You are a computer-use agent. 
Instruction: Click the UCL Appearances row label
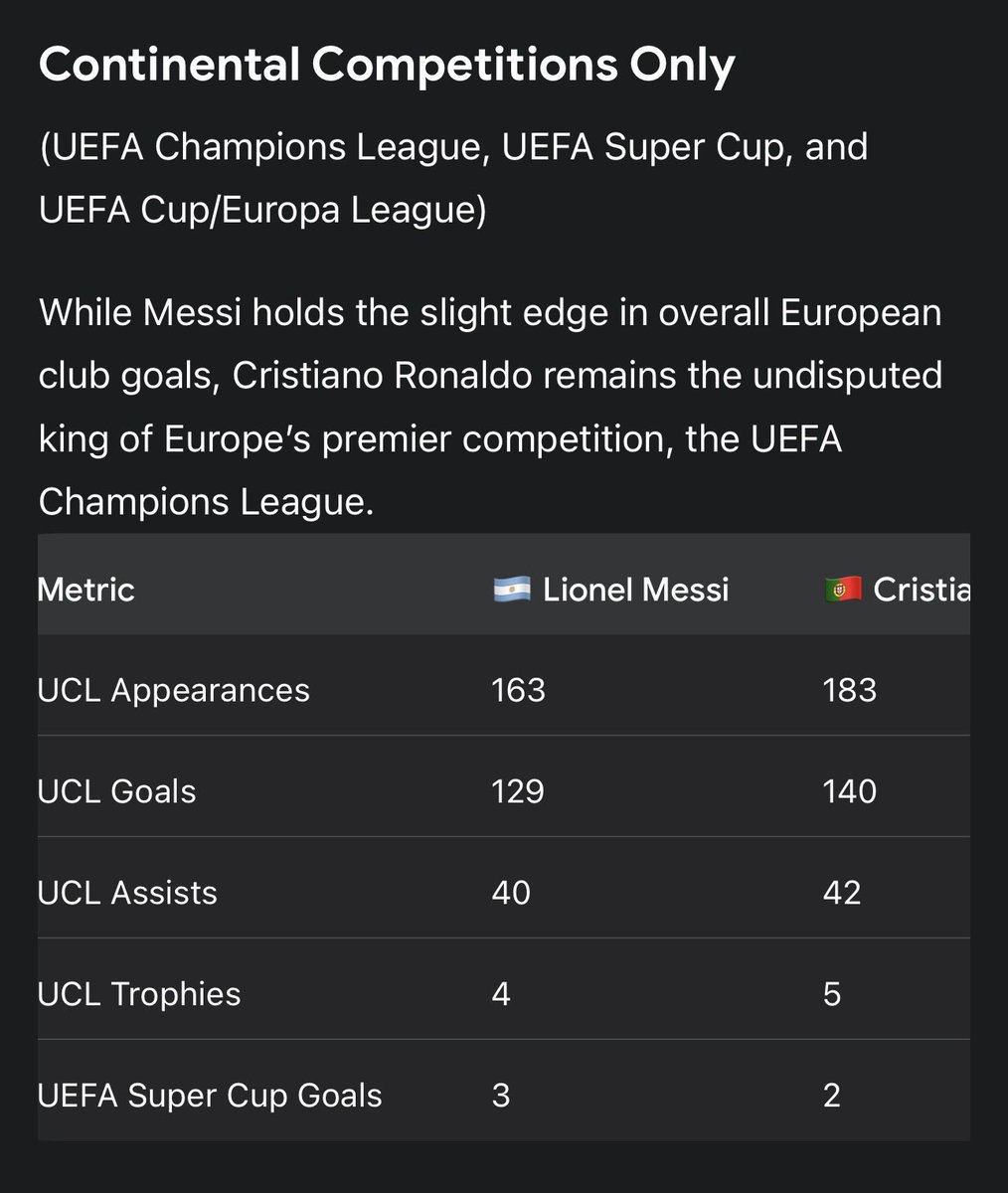[x=173, y=690]
